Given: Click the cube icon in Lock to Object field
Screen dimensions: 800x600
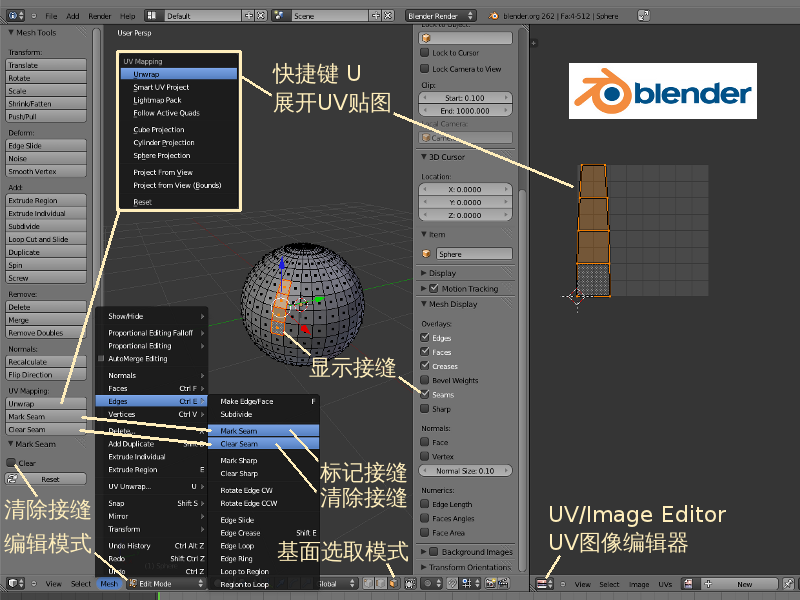Looking at the screenshot, I should 427,38.
